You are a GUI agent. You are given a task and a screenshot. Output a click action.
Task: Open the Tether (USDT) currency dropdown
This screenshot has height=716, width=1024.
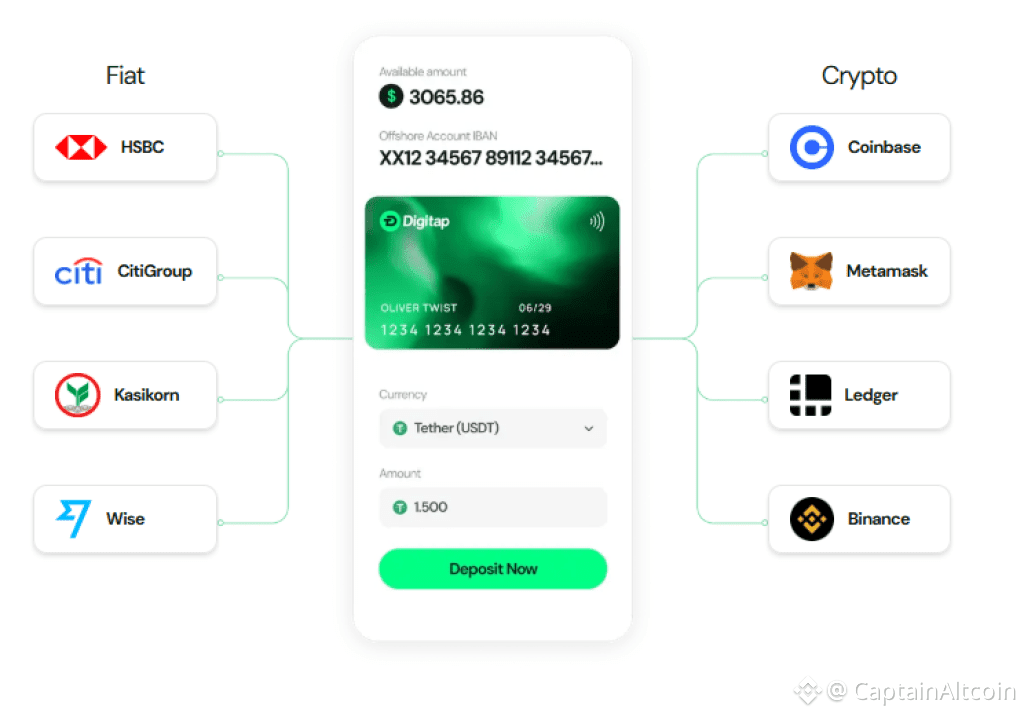493,429
